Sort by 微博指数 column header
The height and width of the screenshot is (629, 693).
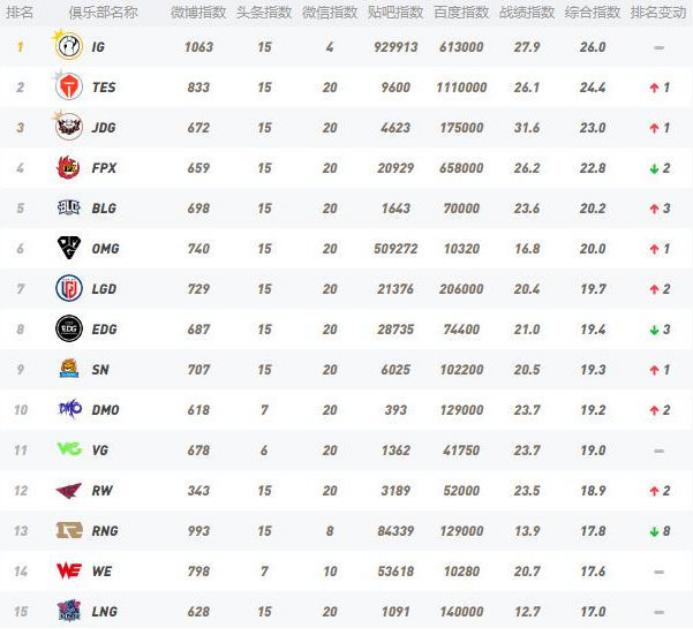198,13
